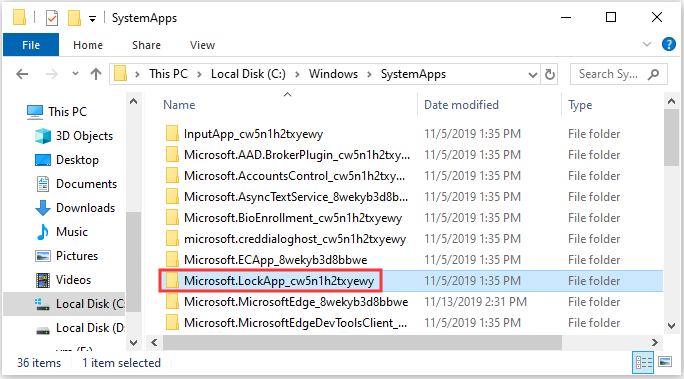684x379 pixels.
Task: Go back with the Back arrow
Action: 22,74
